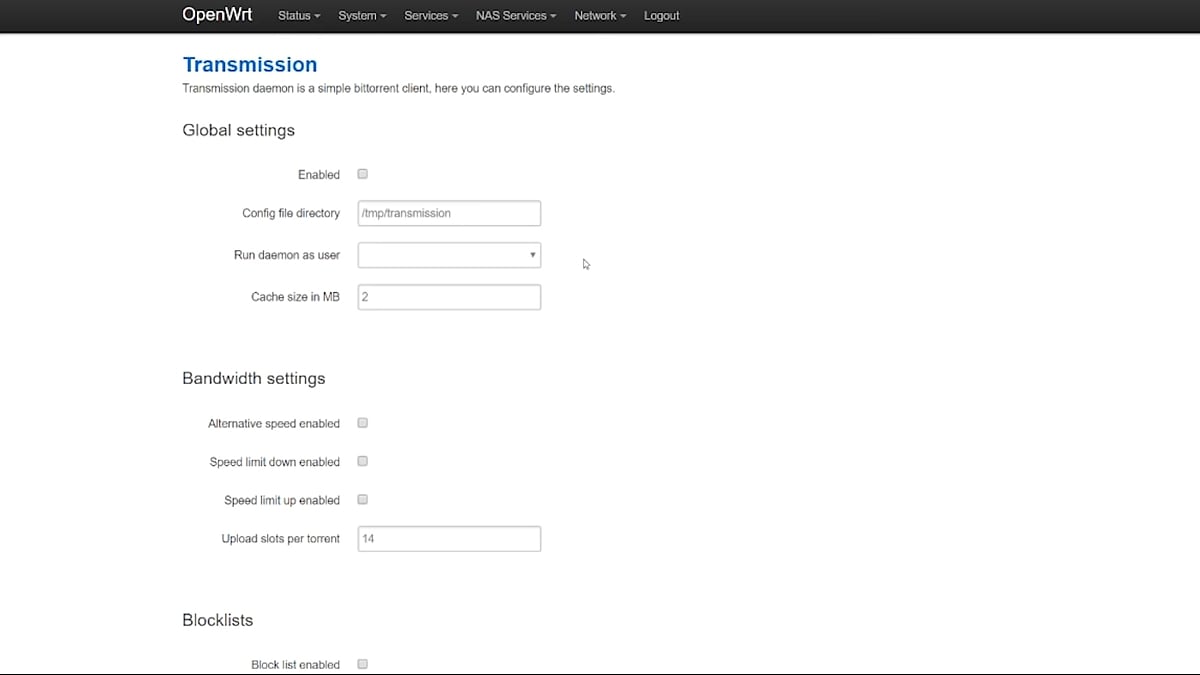1200x675 pixels.
Task: Click the OpenWrt brand logo
Action: 217,15
